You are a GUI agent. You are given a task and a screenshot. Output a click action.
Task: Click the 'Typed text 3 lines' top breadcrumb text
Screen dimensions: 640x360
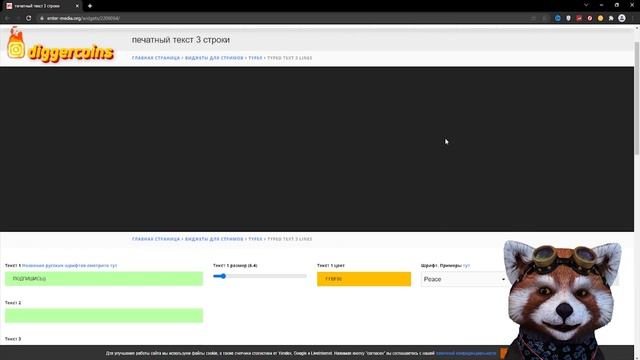point(290,58)
